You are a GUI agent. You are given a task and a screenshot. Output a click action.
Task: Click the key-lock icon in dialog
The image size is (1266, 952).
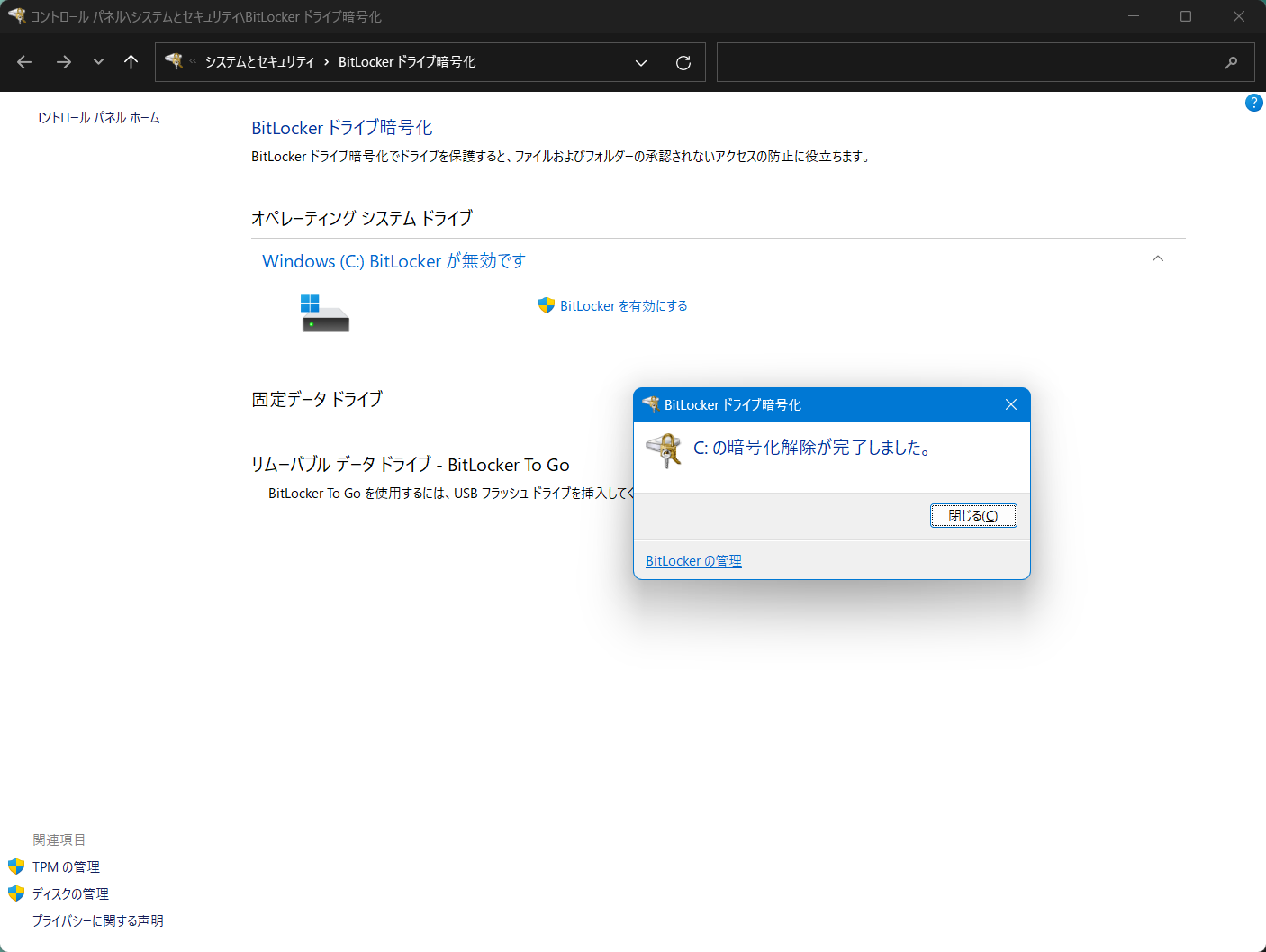click(665, 450)
